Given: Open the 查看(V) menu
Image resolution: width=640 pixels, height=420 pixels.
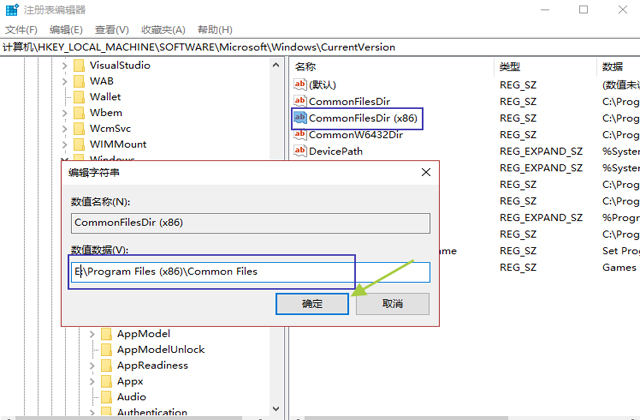Looking at the screenshot, I should (111, 30).
